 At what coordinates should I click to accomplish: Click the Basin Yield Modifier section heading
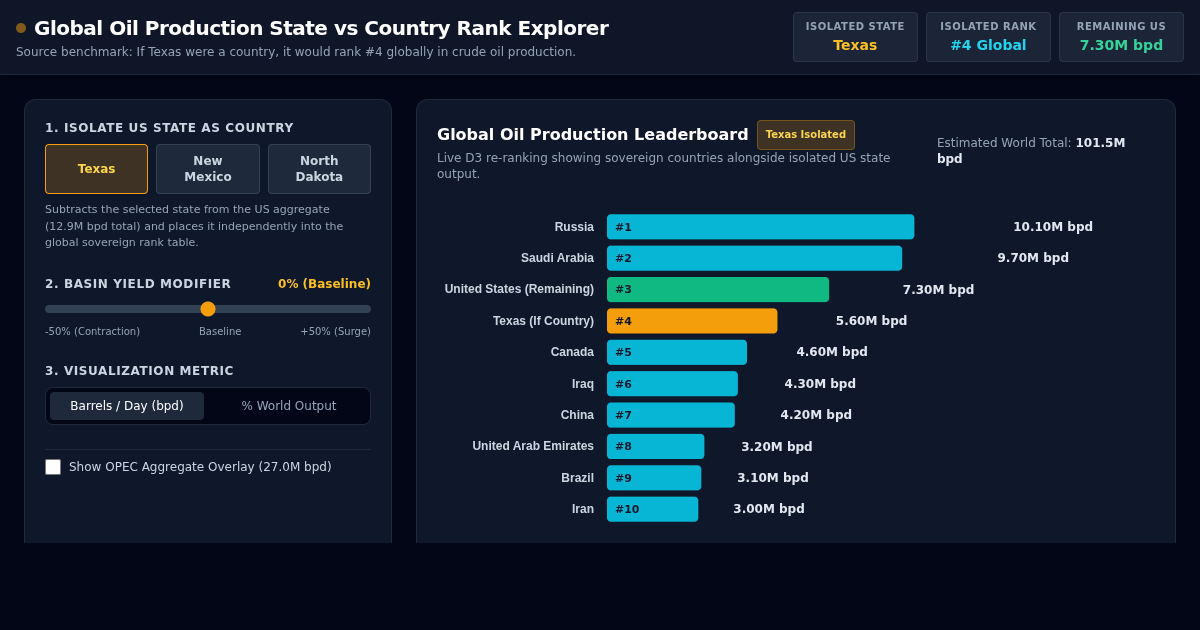pos(138,284)
